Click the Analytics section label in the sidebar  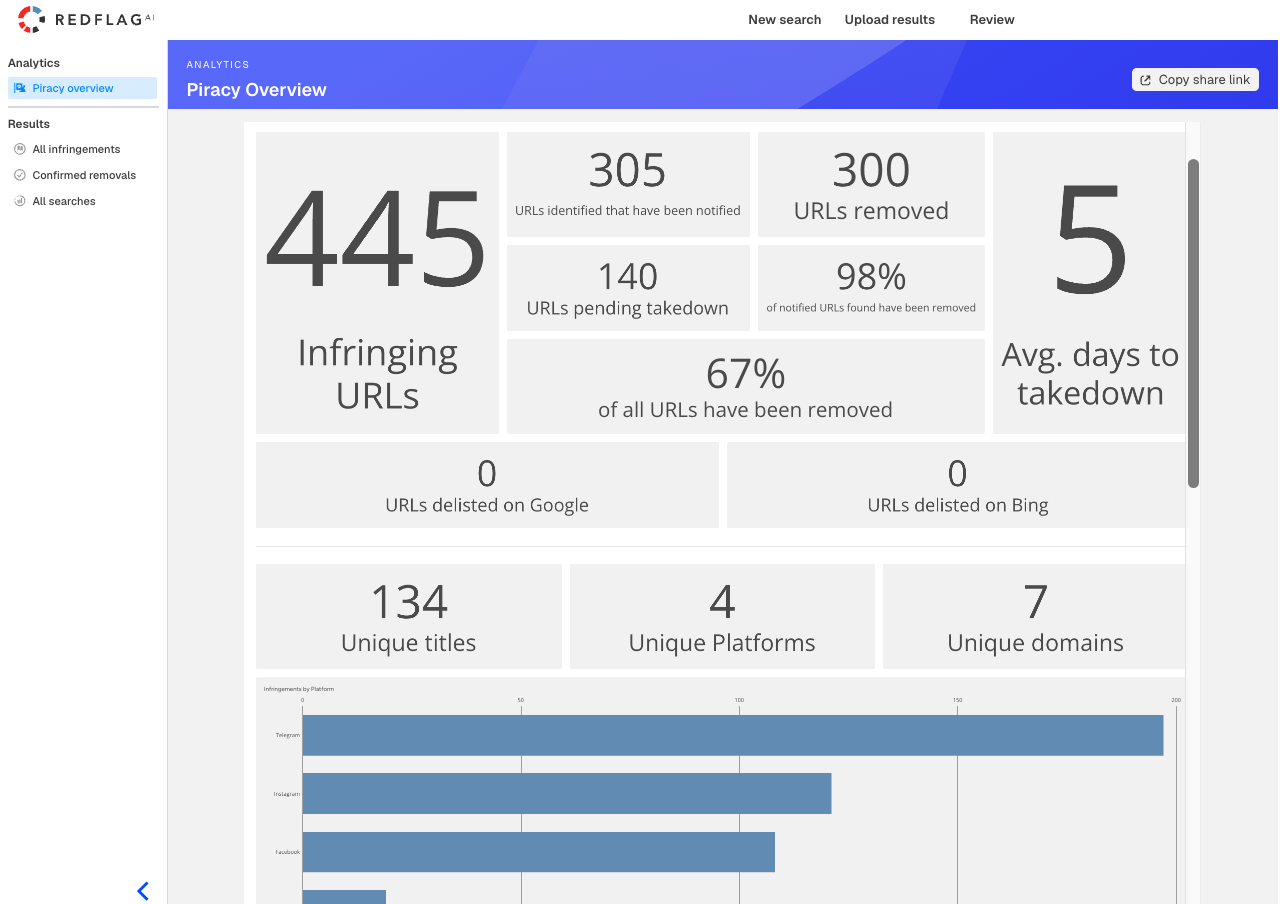point(34,63)
